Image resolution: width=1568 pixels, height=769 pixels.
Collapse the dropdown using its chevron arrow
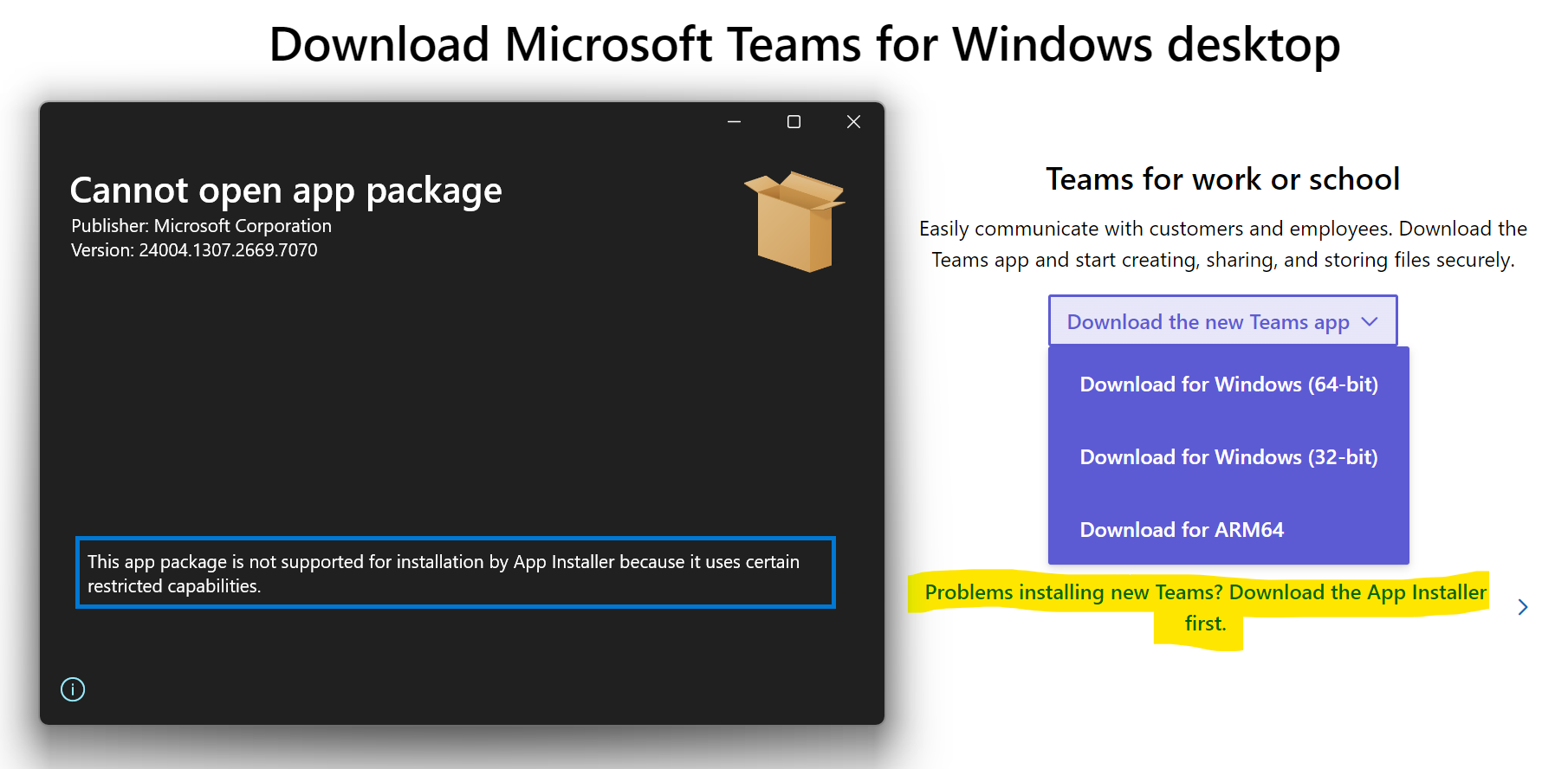1370,322
